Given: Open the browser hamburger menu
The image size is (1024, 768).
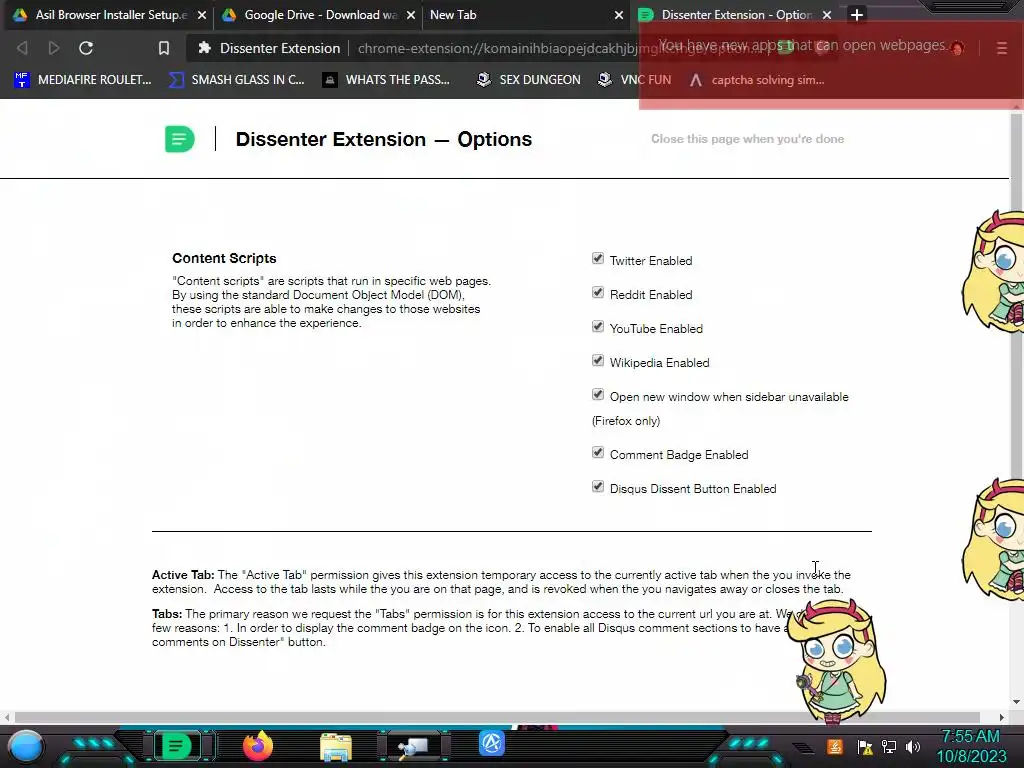Looking at the screenshot, I should 1002,48.
